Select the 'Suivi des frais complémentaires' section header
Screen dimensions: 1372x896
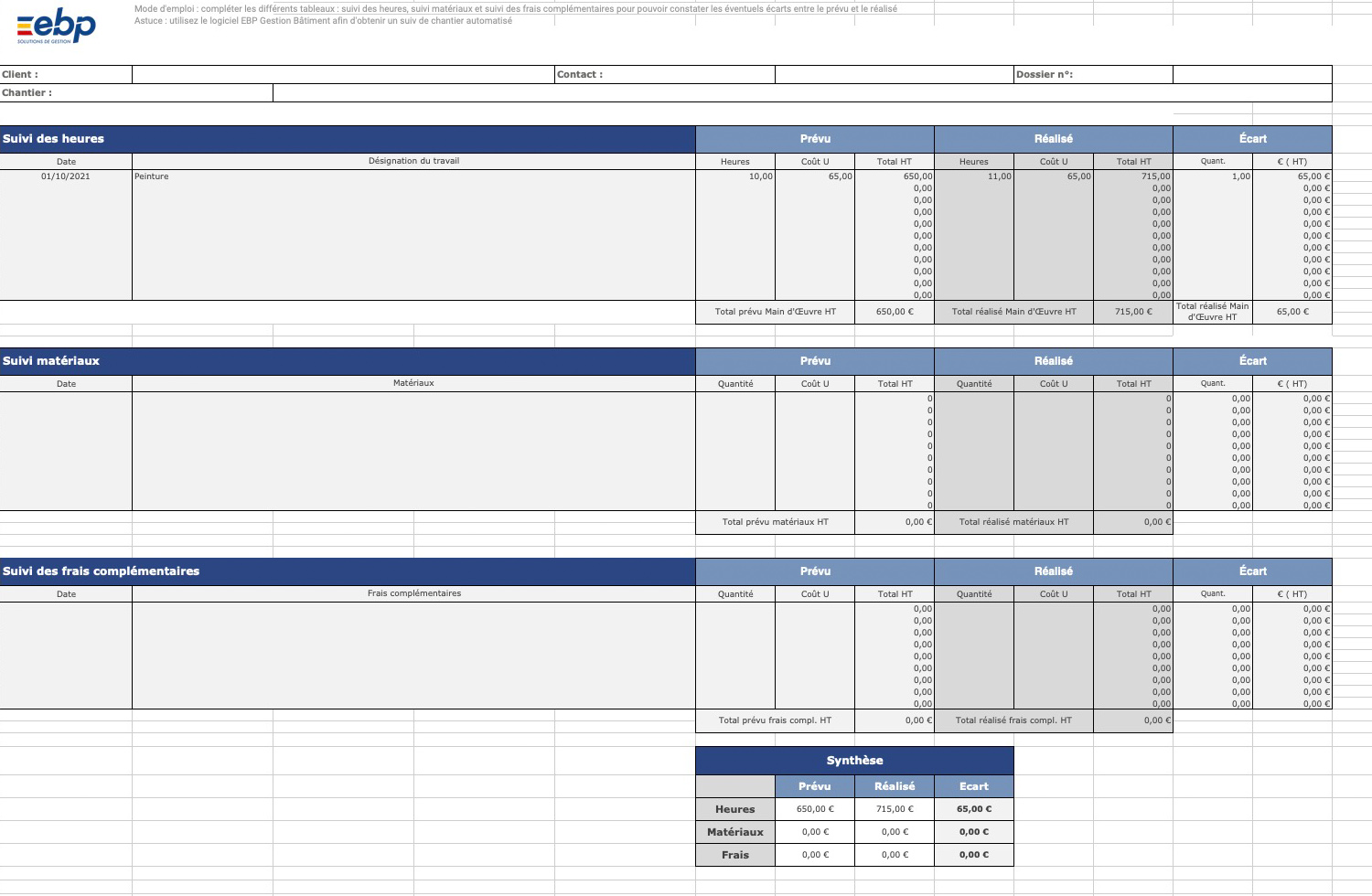tap(348, 571)
